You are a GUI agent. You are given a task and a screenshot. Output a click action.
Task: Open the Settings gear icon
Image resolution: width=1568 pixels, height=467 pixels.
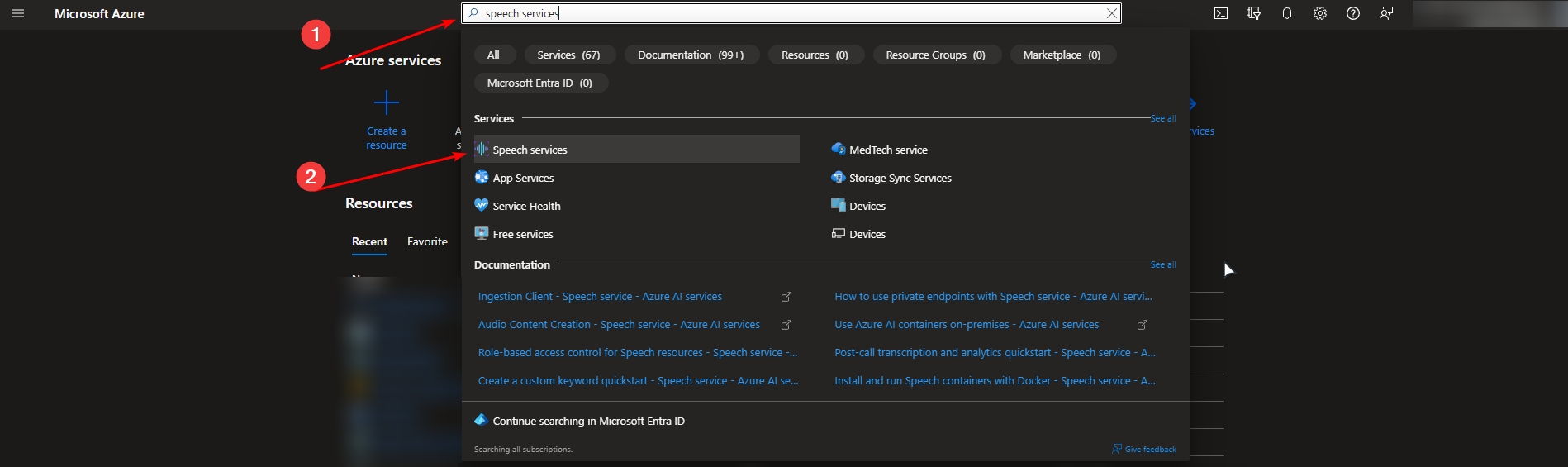tap(1320, 13)
